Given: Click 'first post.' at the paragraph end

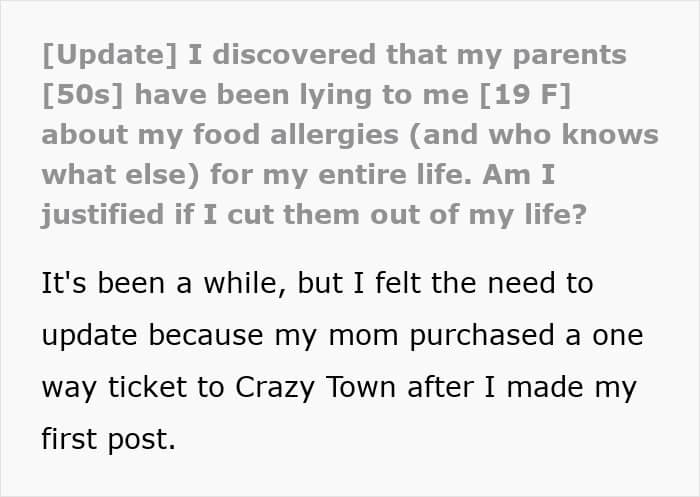Looking at the screenshot, I should click(x=108, y=439).
